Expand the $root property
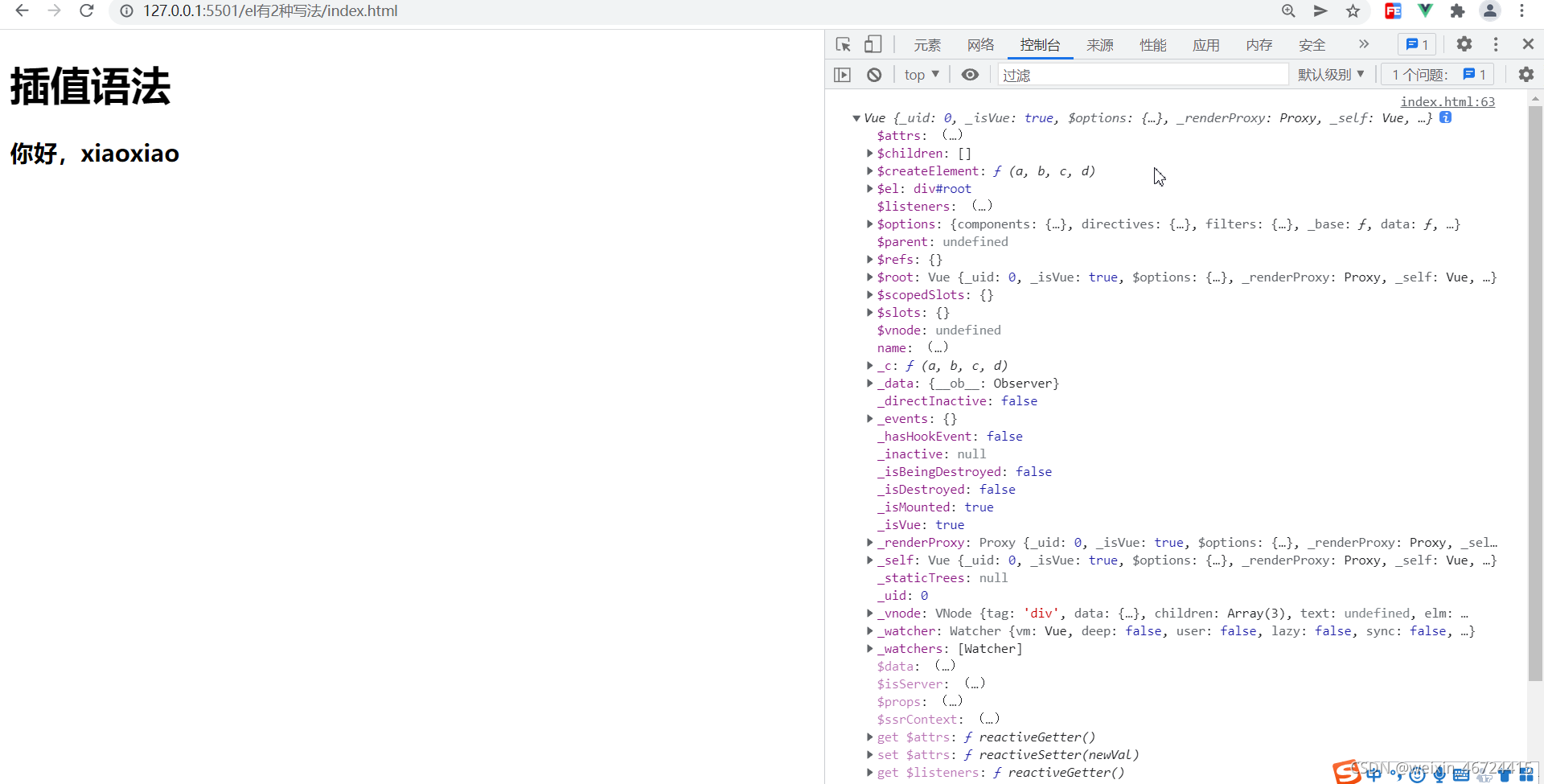The height and width of the screenshot is (784, 1544). pos(869,277)
